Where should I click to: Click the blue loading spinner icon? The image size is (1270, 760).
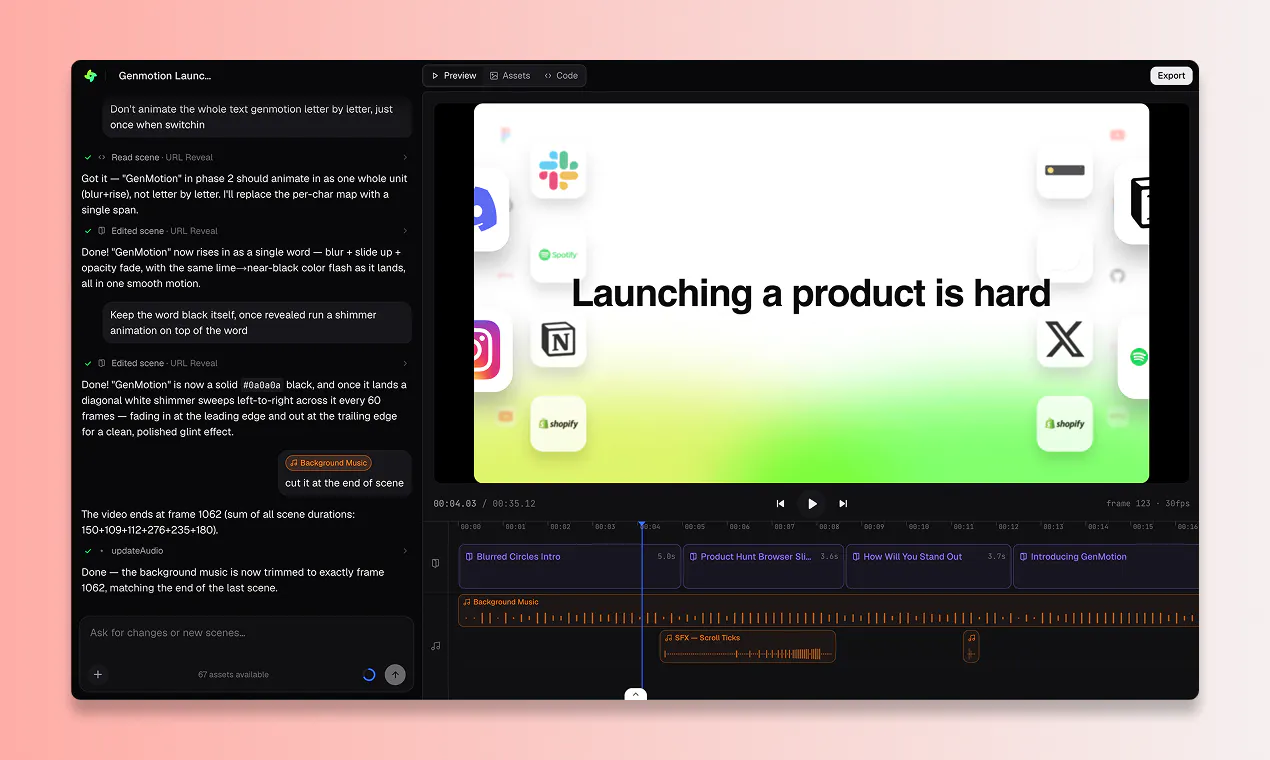[368, 675]
